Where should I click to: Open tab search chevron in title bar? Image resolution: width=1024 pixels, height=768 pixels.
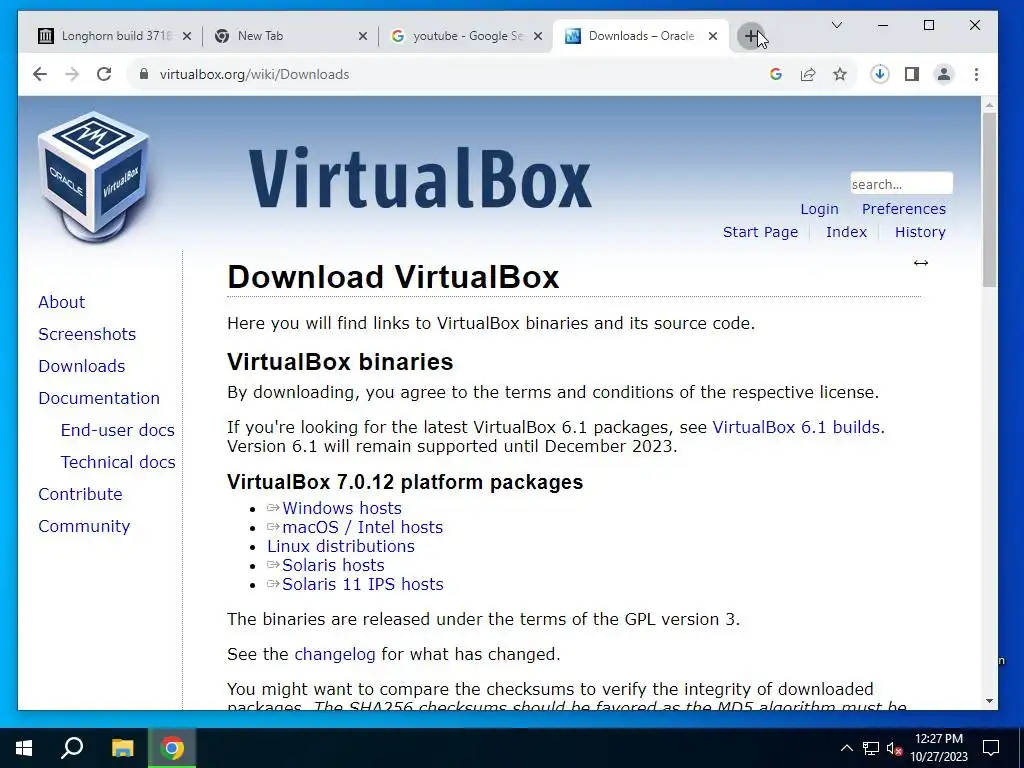pos(837,25)
